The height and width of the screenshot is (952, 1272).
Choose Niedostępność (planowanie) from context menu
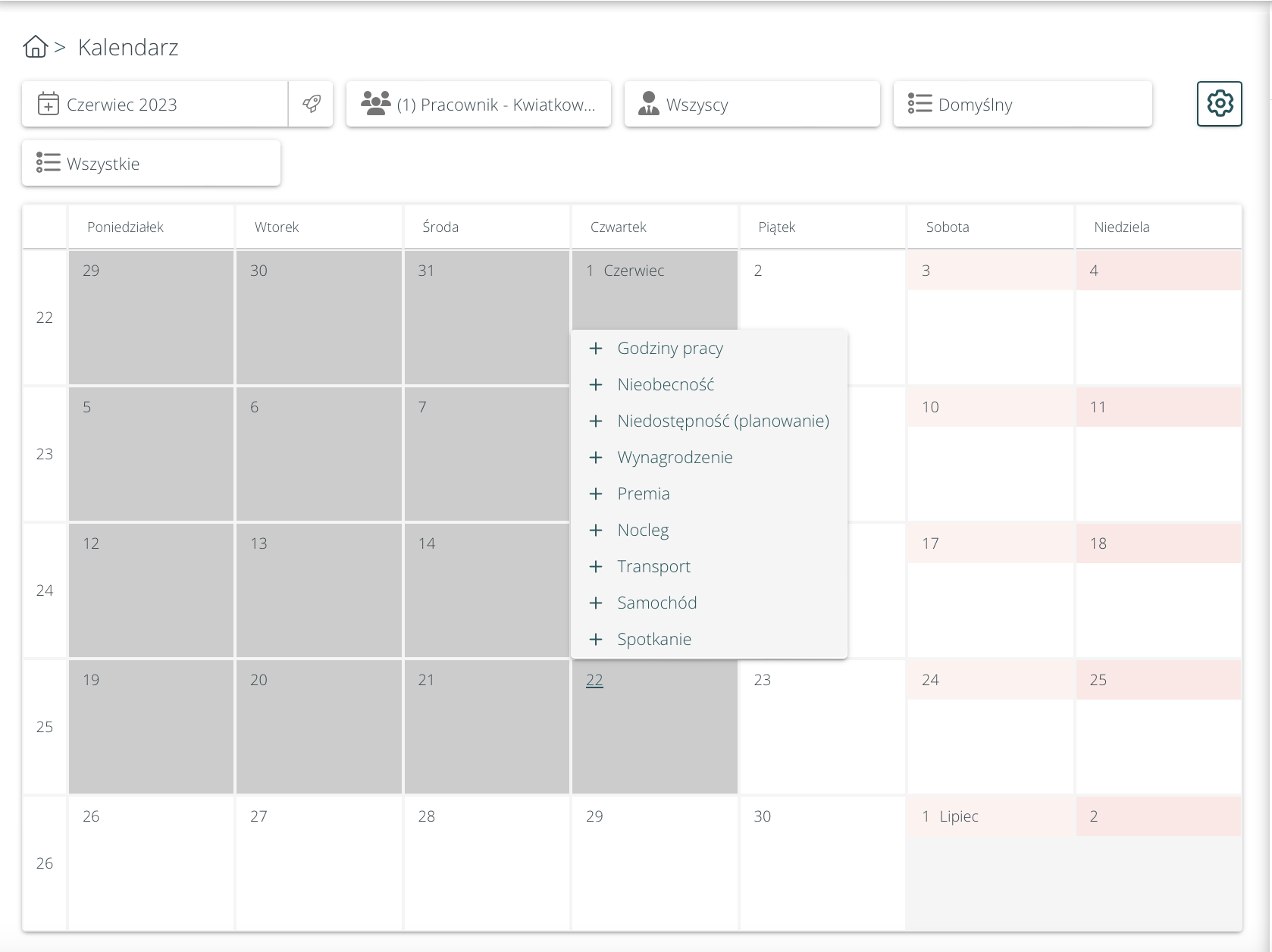coord(722,421)
